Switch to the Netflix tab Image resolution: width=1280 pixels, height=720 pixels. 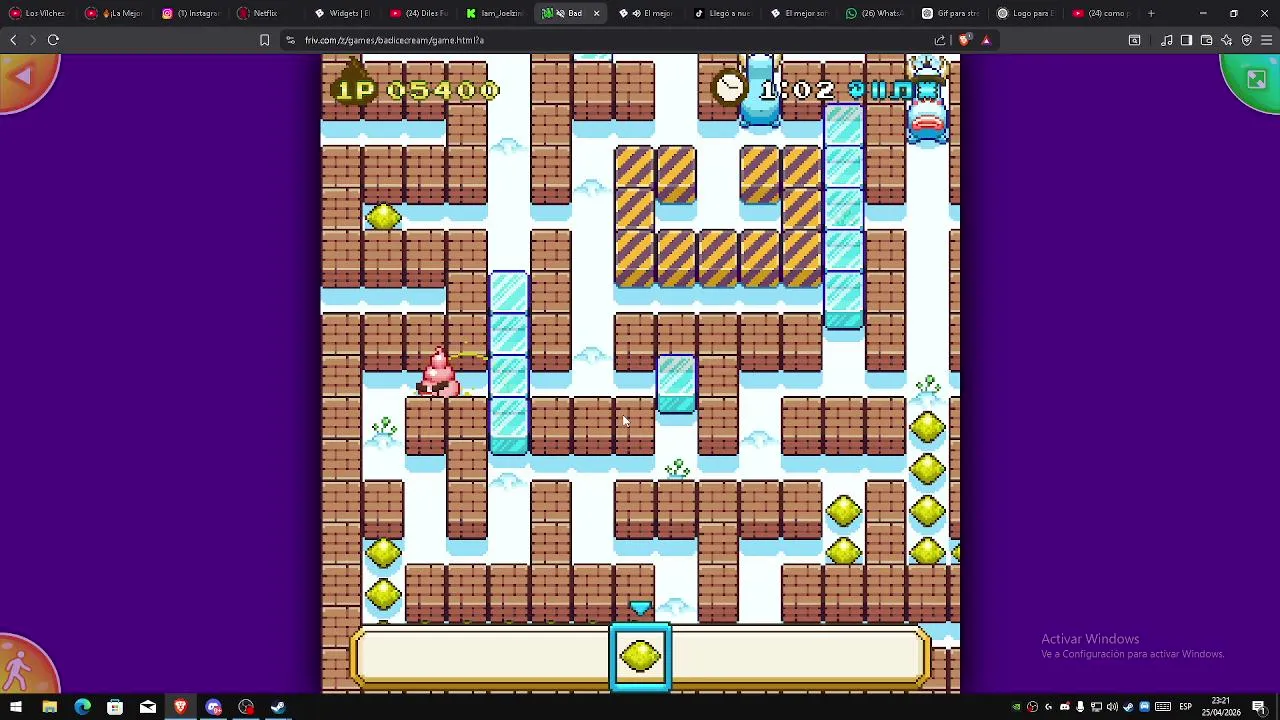(267, 13)
